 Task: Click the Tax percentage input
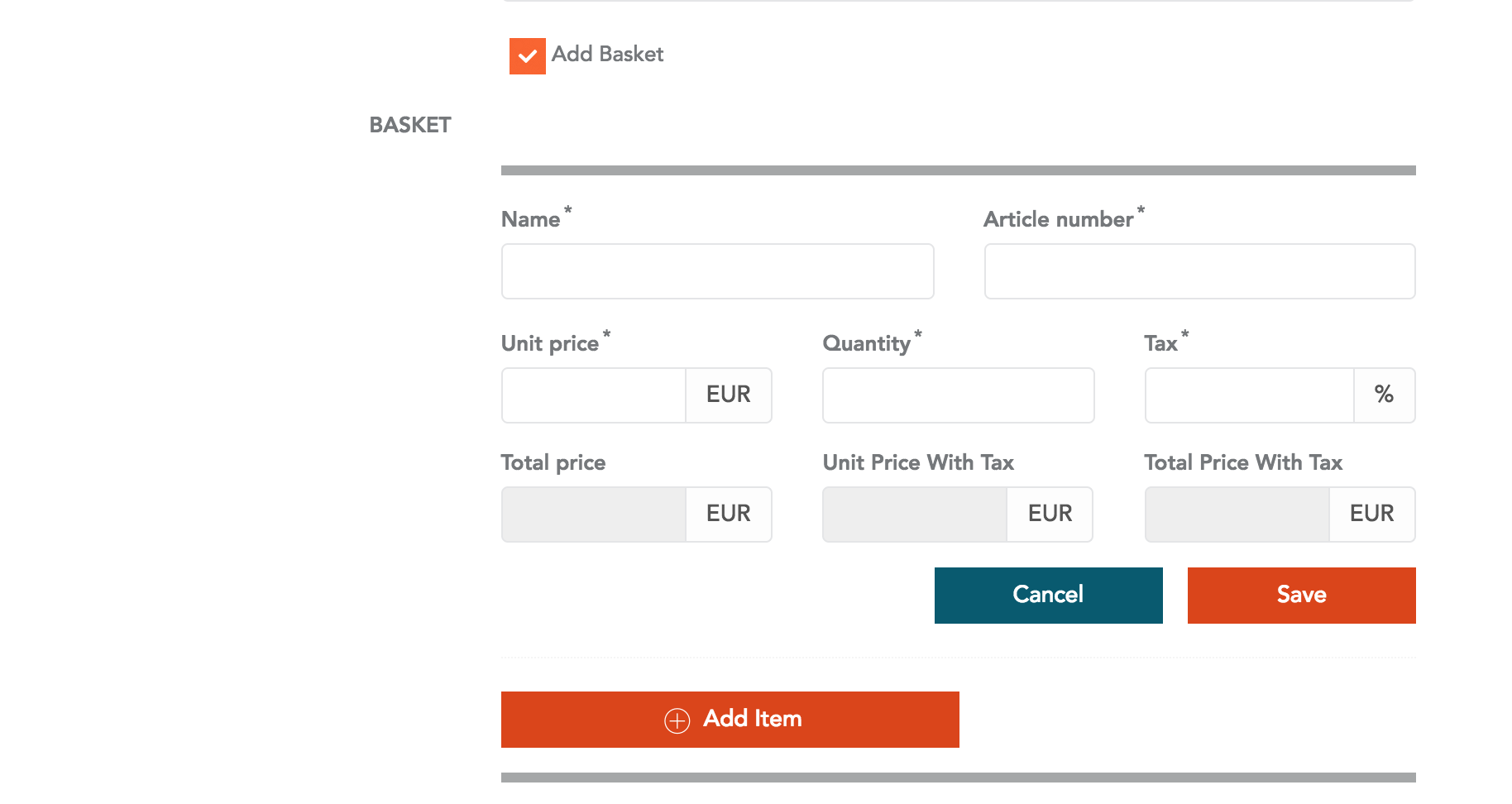[1249, 395]
